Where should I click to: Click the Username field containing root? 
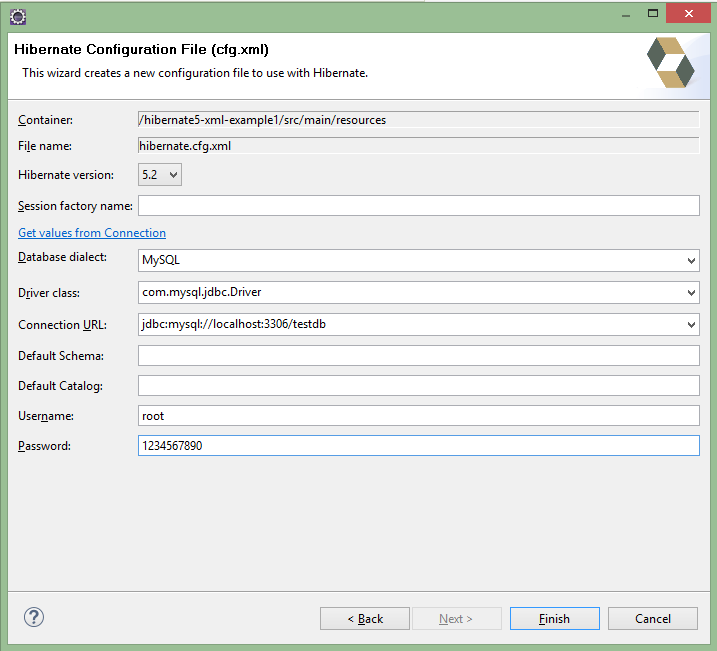(419, 416)
